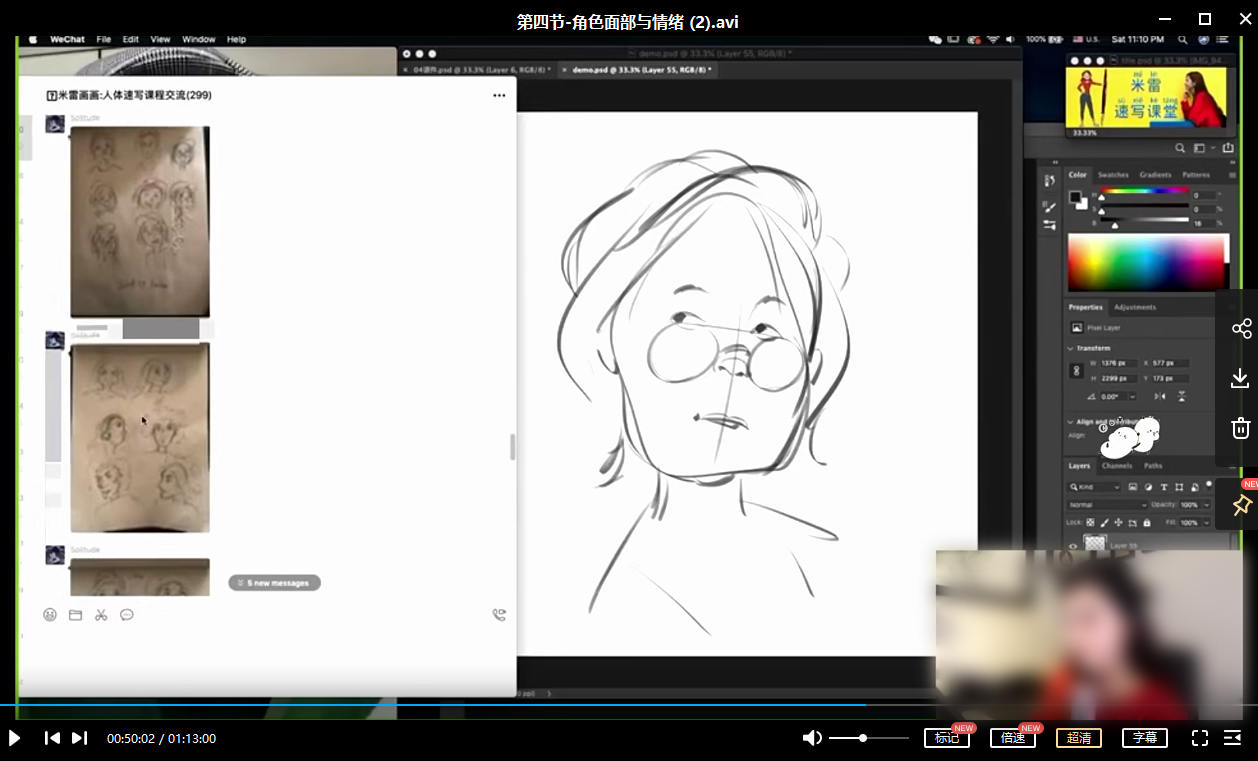Open the 倍速 playback speed menu
The width and height of the screenshot is (1258, 761).
1012,738
